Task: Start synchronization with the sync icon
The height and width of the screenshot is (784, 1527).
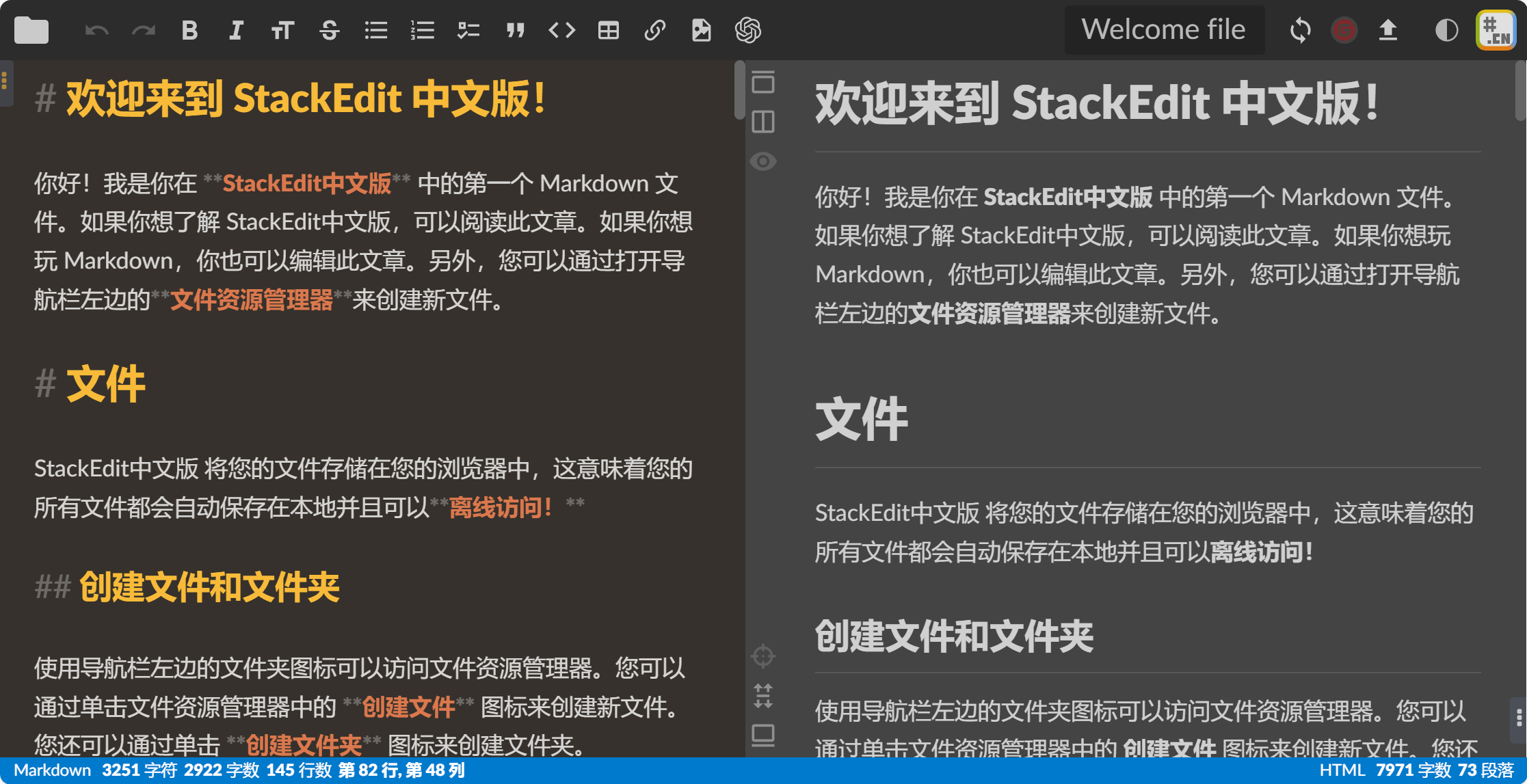Action: tap(1301, 29)
